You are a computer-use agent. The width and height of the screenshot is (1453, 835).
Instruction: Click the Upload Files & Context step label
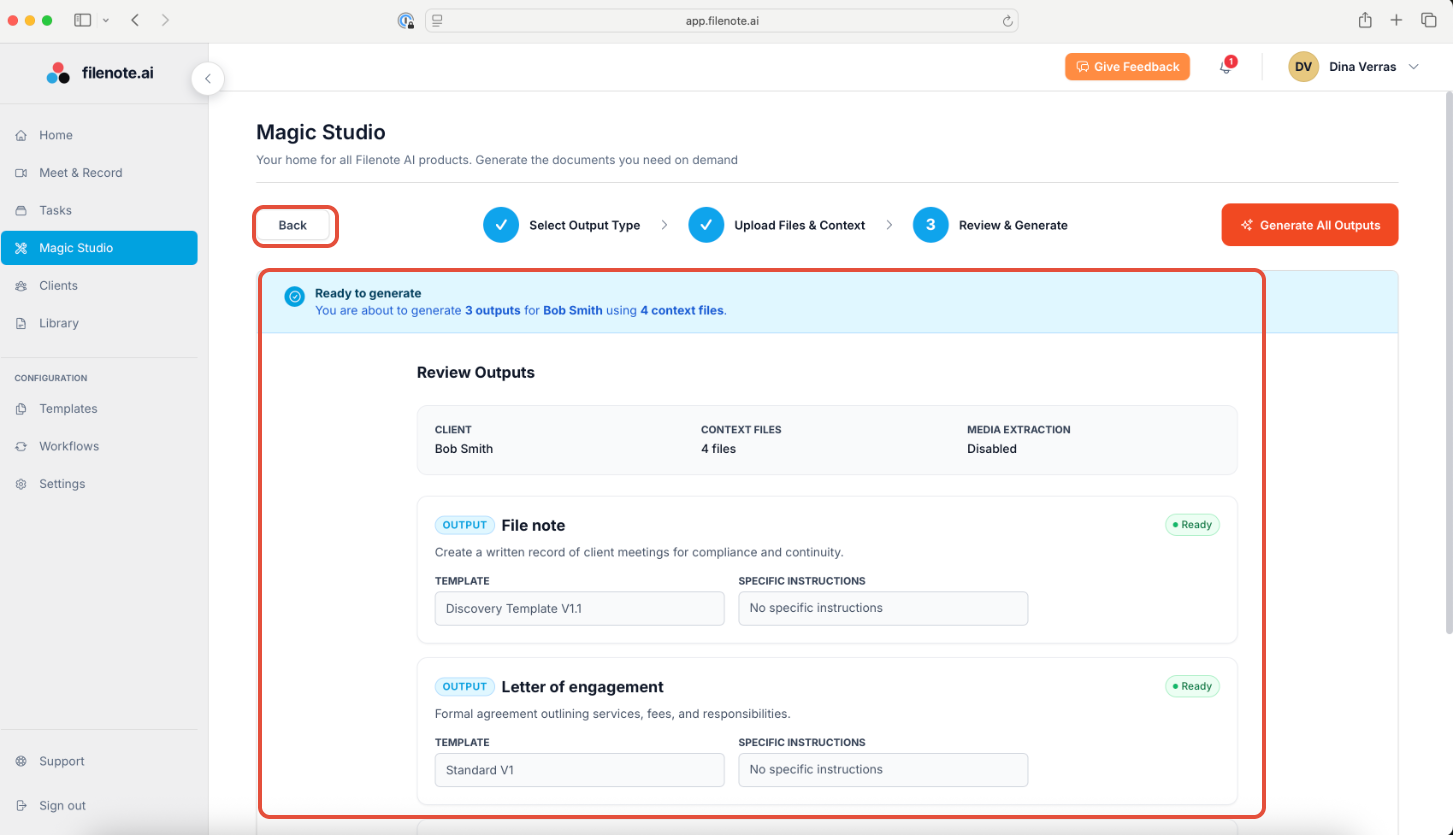(x=800, y=225)
